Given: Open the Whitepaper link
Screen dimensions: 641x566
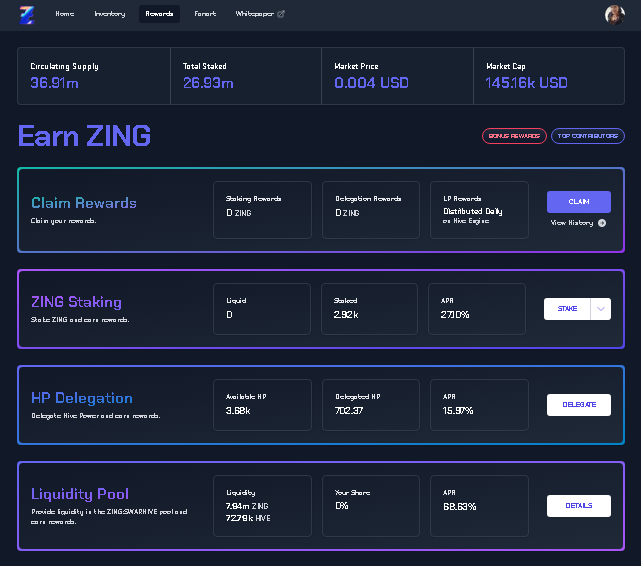Looking at the screenshot, I should pyautogui.click(x=254, y=14).
